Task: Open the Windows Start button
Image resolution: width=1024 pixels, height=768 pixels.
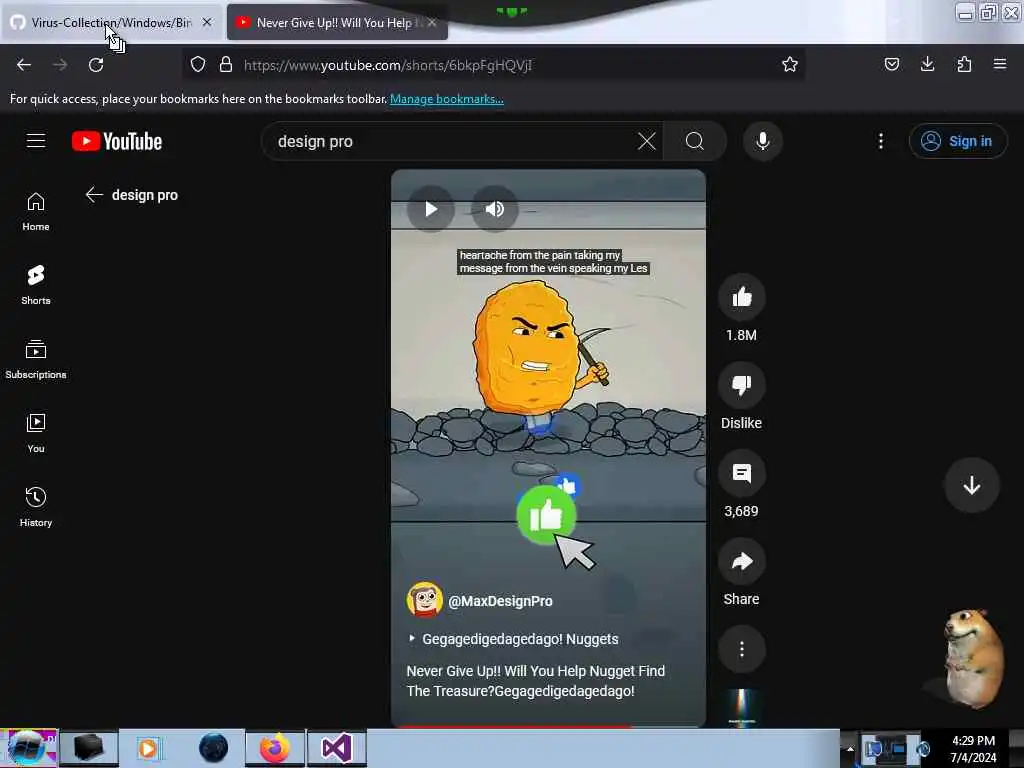Action: pyautogui.click(x=29, y=748)
